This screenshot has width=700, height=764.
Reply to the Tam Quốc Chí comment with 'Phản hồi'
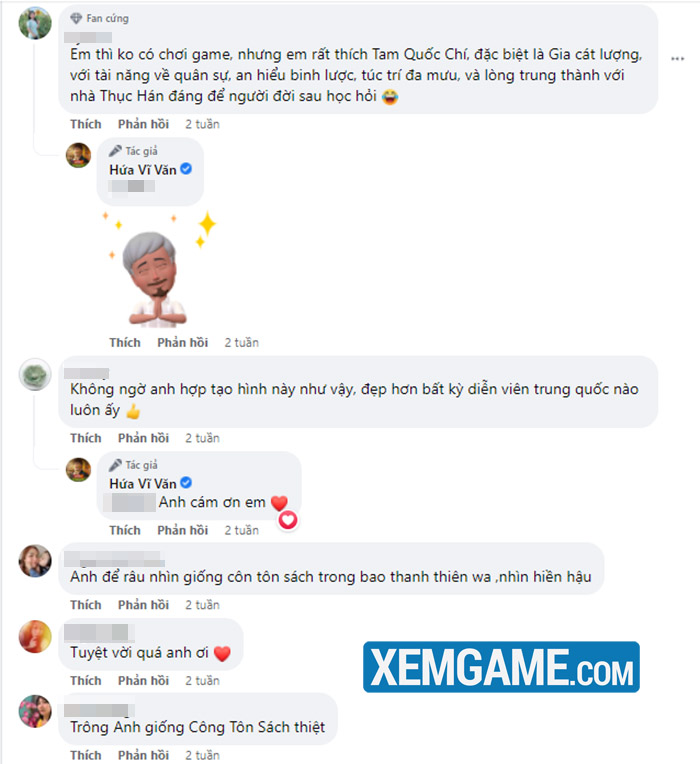[x=143, y=124]
